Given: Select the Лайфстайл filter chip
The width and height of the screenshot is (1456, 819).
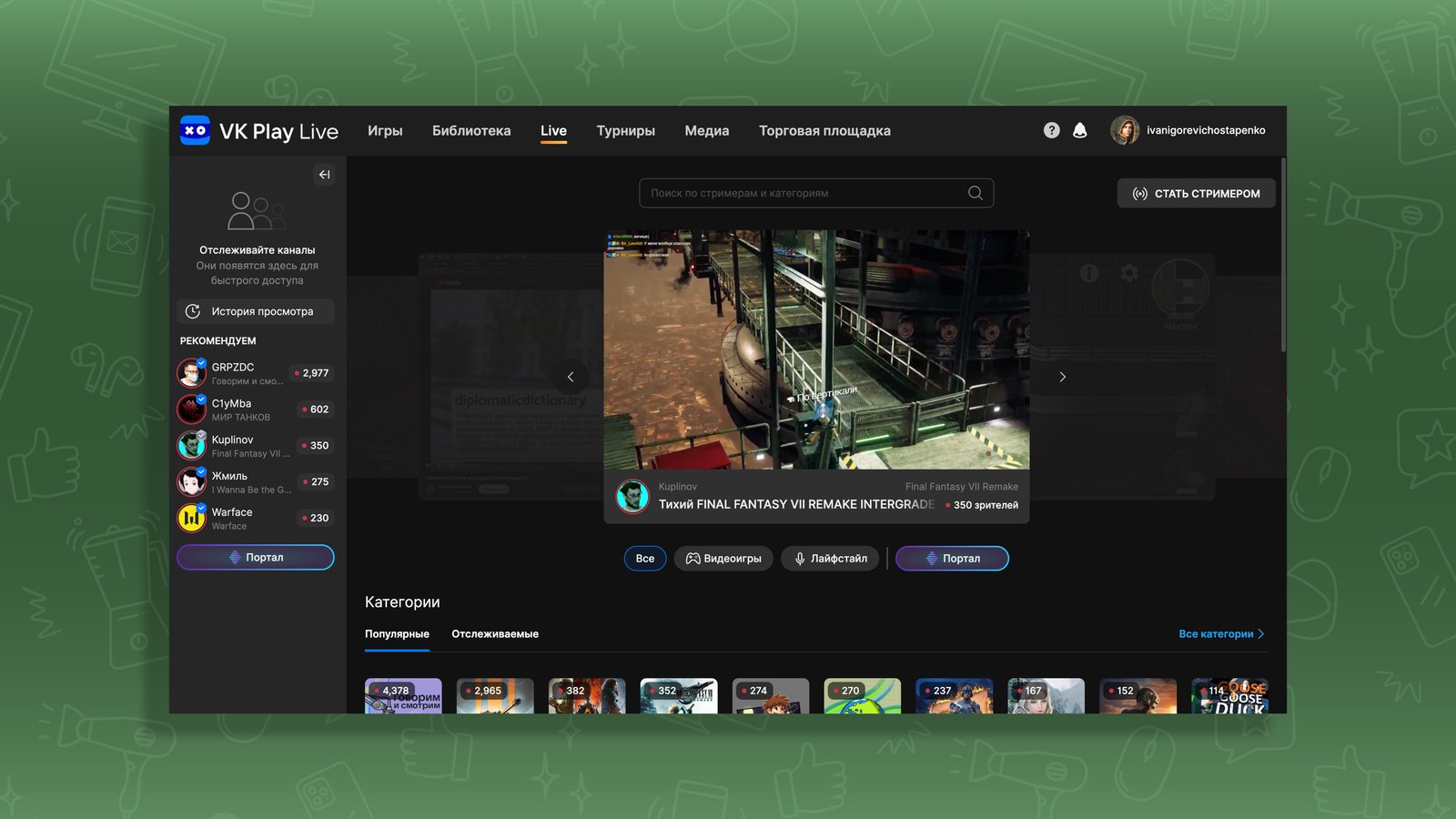Looking at the screenshot, I should click(x=830, y=559).
